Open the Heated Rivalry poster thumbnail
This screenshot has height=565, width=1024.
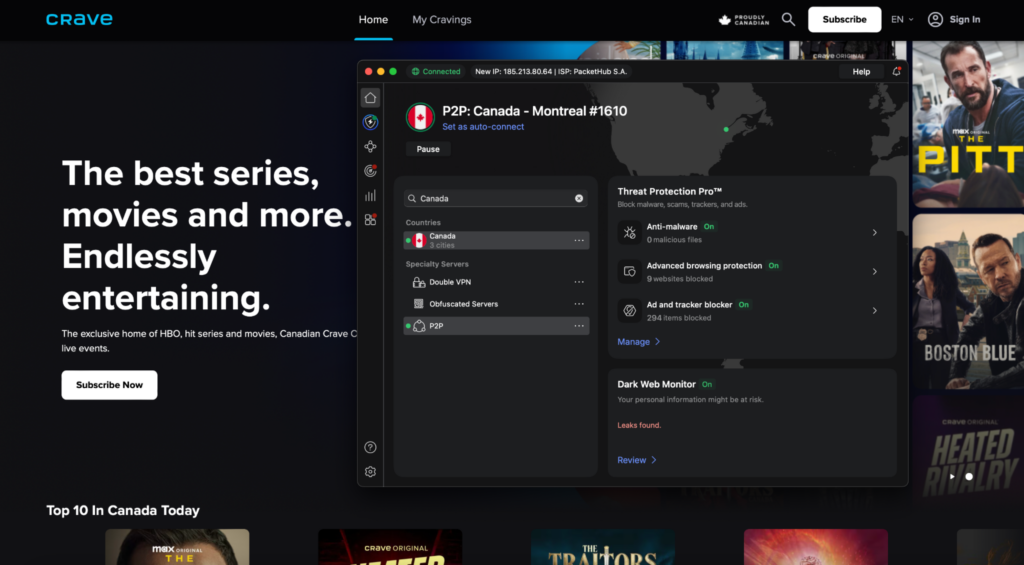968,451
